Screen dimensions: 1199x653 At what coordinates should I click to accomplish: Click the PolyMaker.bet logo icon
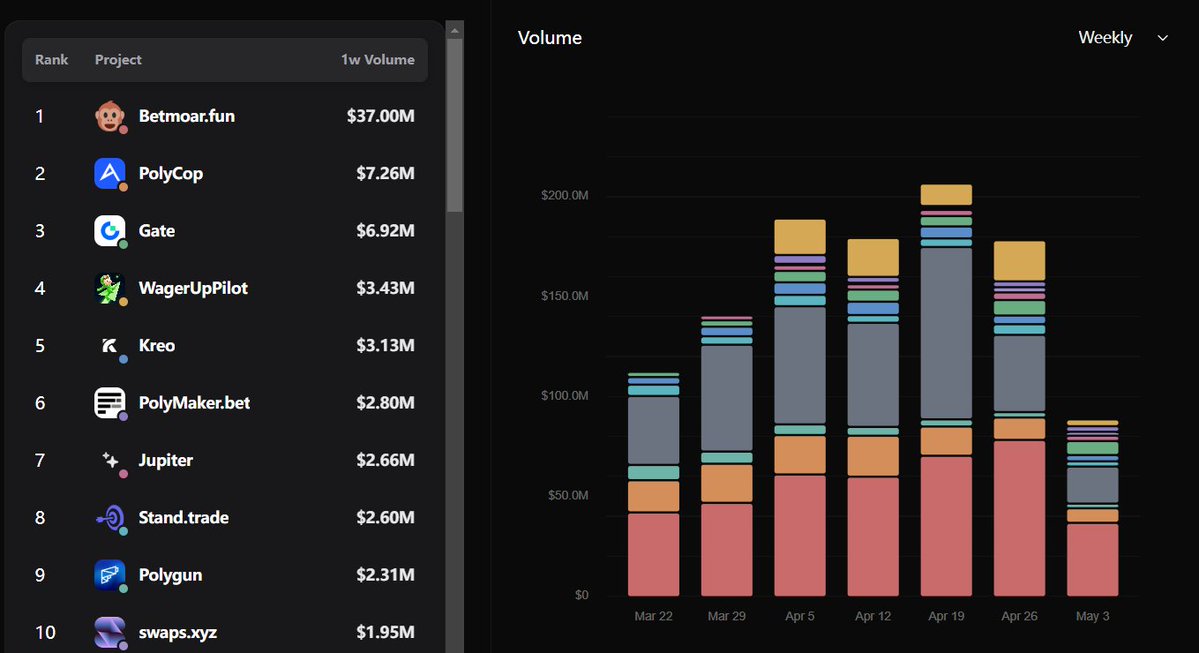(109, 403)
